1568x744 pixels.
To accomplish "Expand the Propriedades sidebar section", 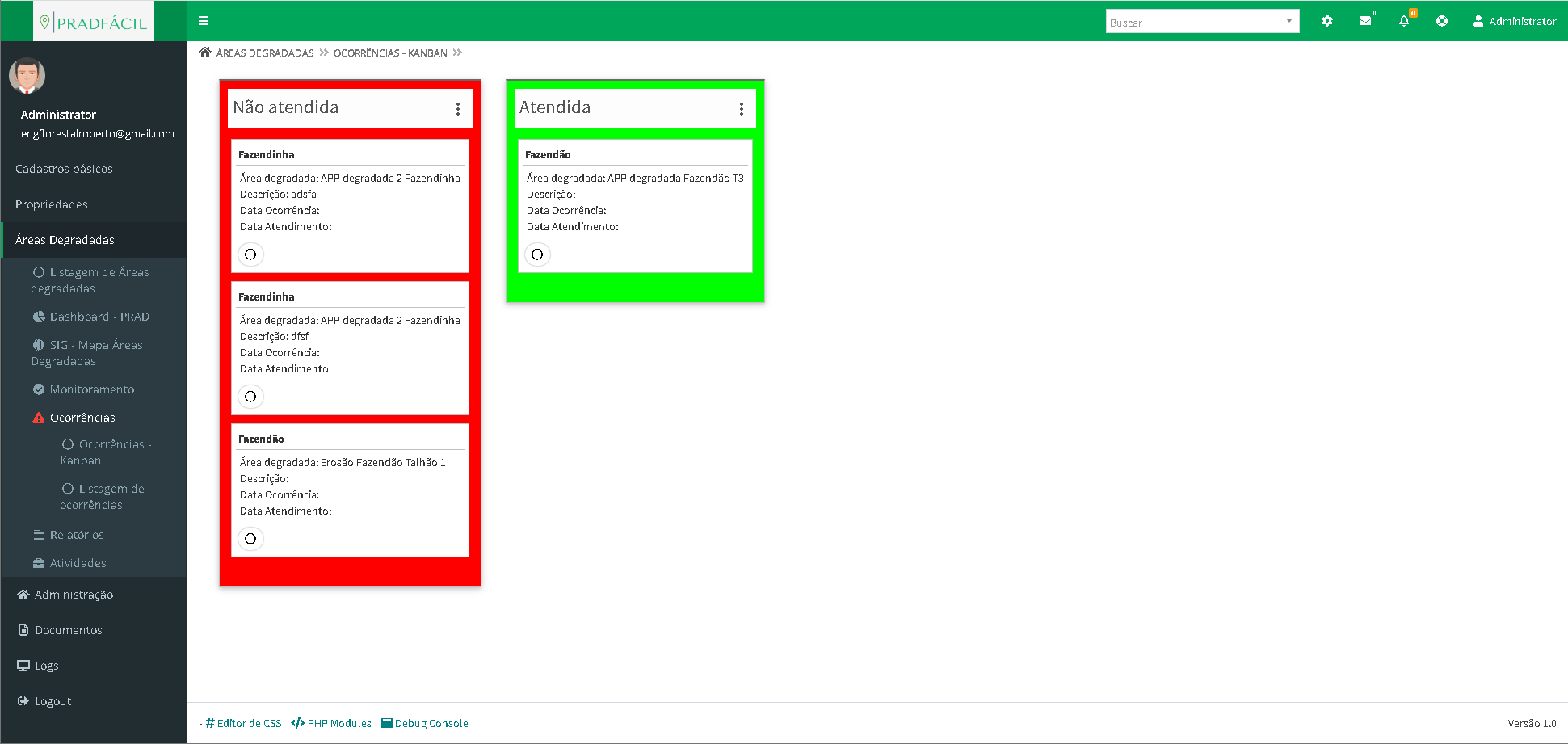I will click(52, 204).
